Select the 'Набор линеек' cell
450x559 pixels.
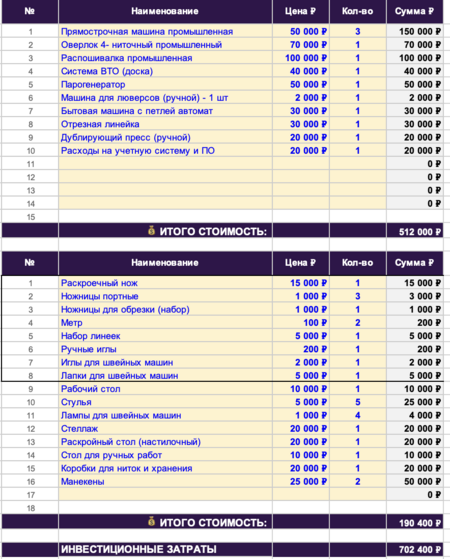[165, 335]
